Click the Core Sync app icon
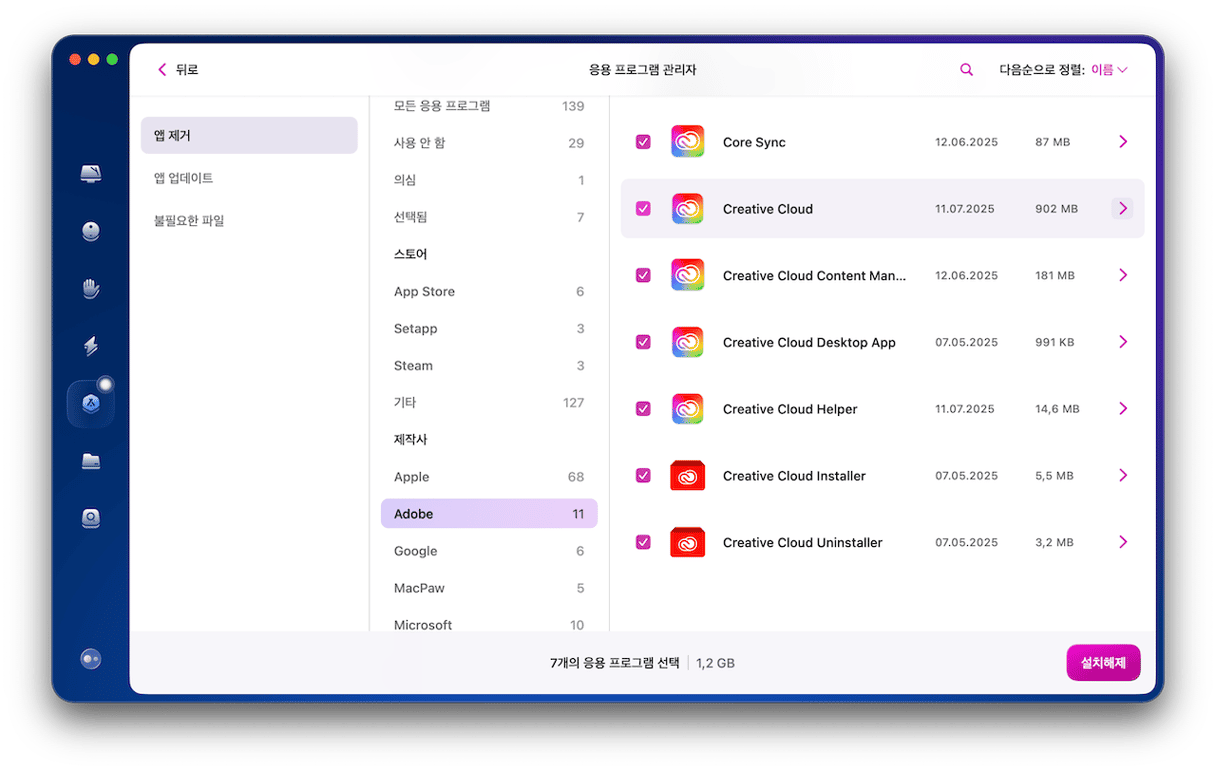The image size is (1216, 771). pos(687,142)
